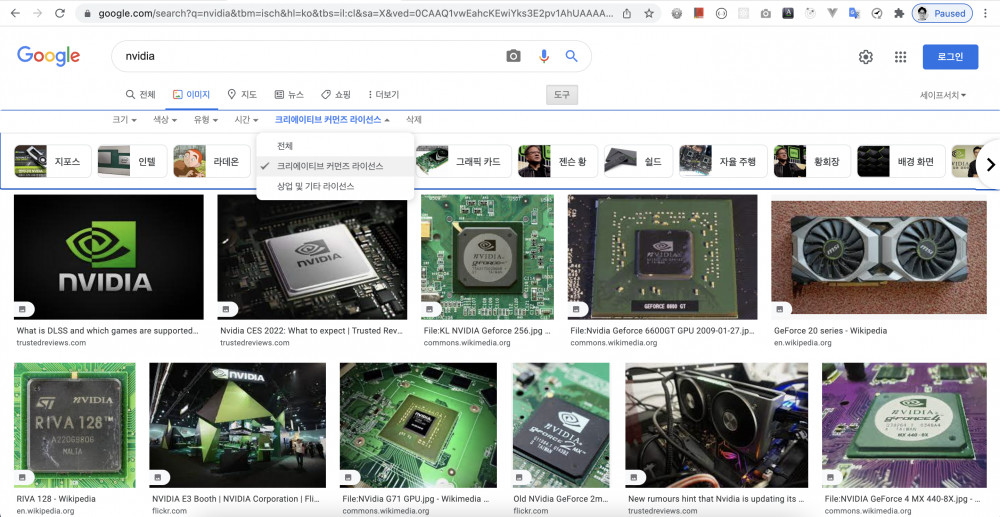Go back using browser back arrow
1000x517 pixels.
coord(15,13)
